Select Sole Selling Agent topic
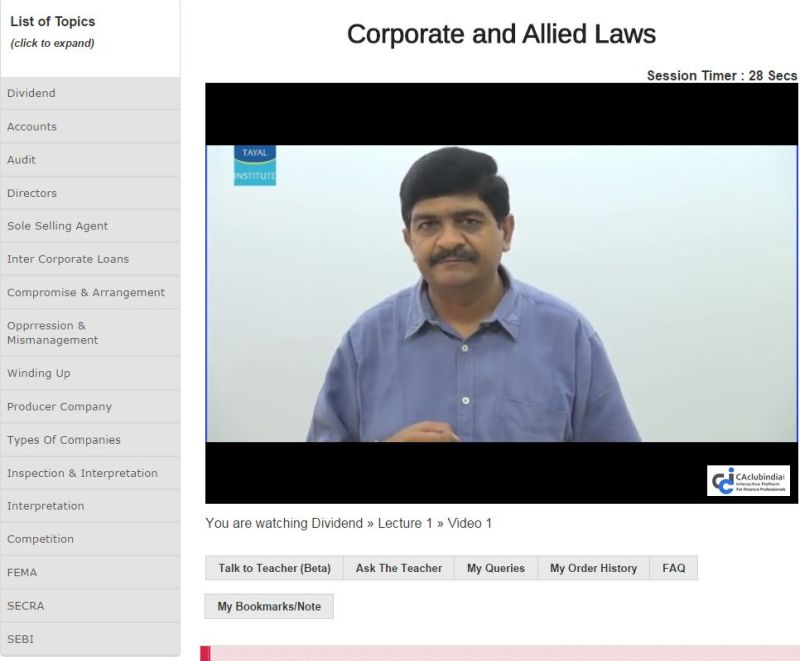The width and height of the screenshot is (800, 661). coord(90,226)
